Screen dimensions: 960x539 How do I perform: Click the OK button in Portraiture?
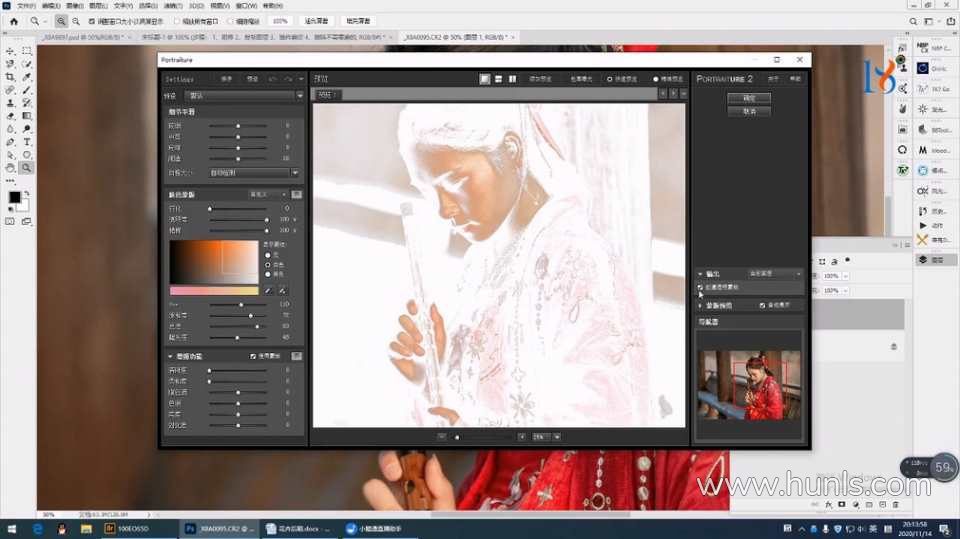click(x=749, y=98)
